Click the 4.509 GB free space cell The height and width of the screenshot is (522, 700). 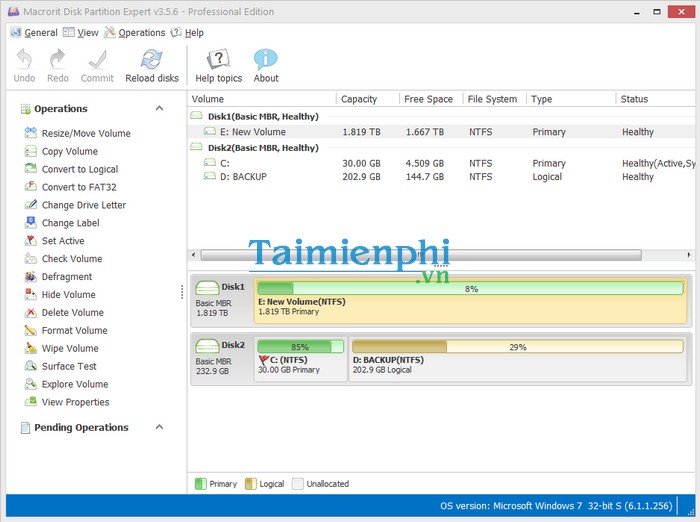pos(425,163)
